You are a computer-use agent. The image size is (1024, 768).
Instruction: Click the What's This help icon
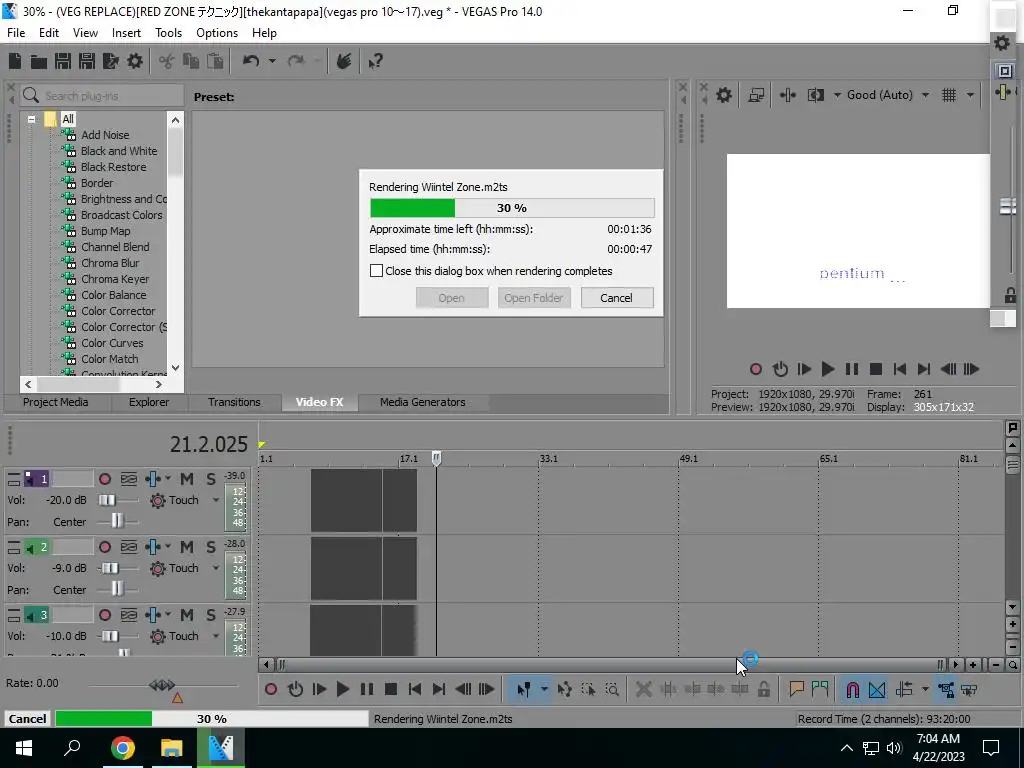[x=375, y=61]
